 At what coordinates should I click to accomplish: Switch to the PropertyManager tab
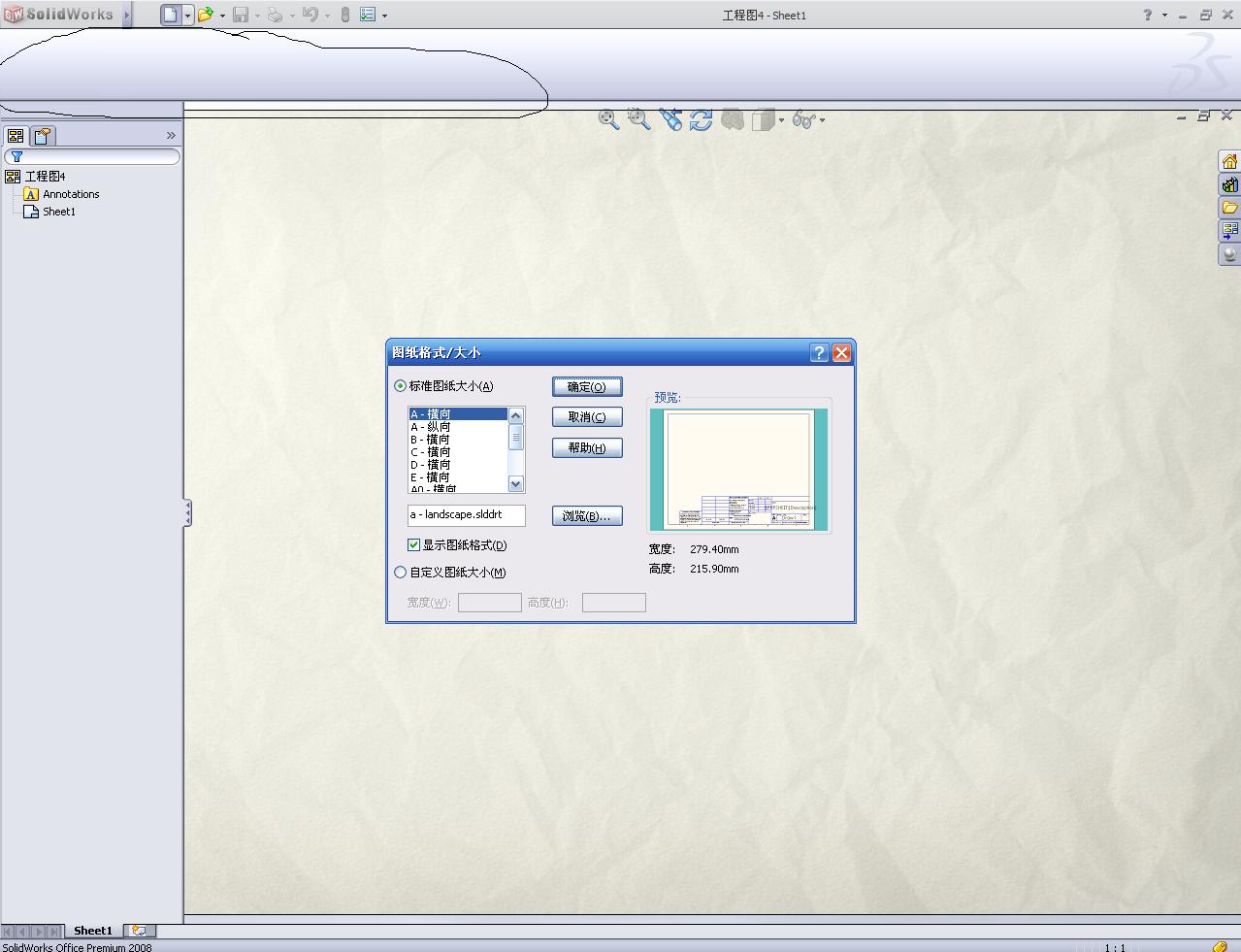point(43,136)
